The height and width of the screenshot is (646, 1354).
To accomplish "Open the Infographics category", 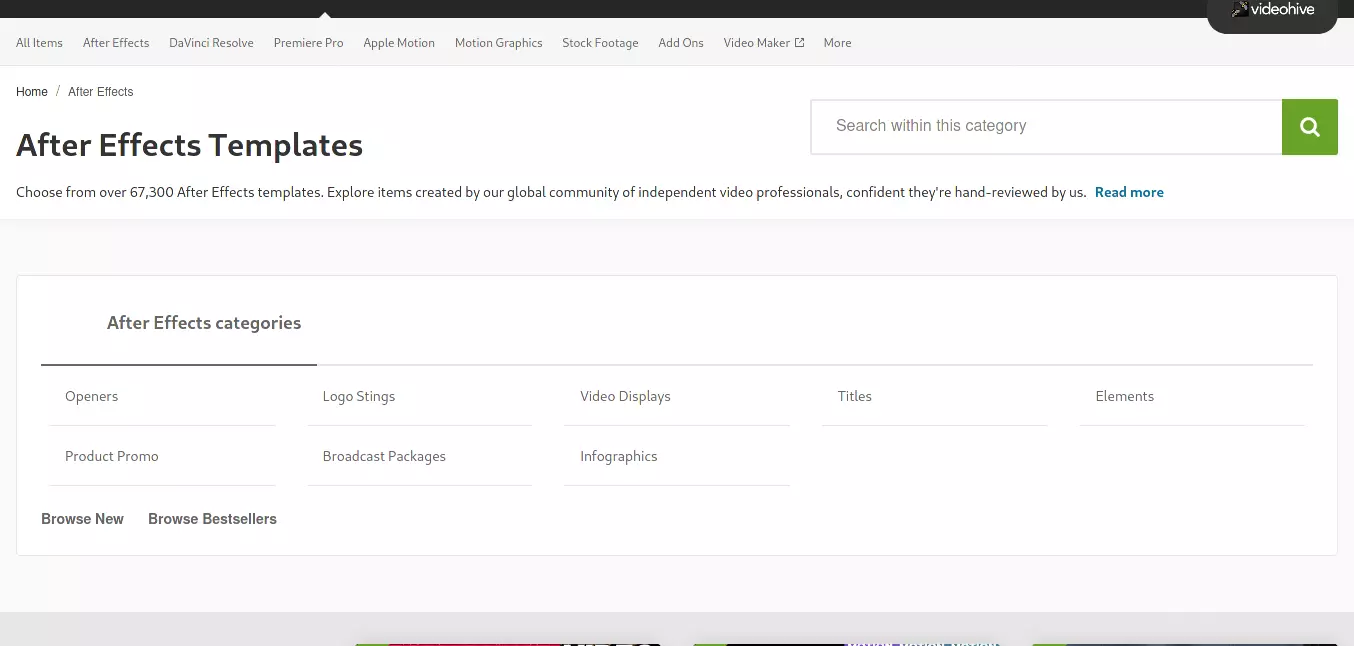I will [x=677, y=456].
